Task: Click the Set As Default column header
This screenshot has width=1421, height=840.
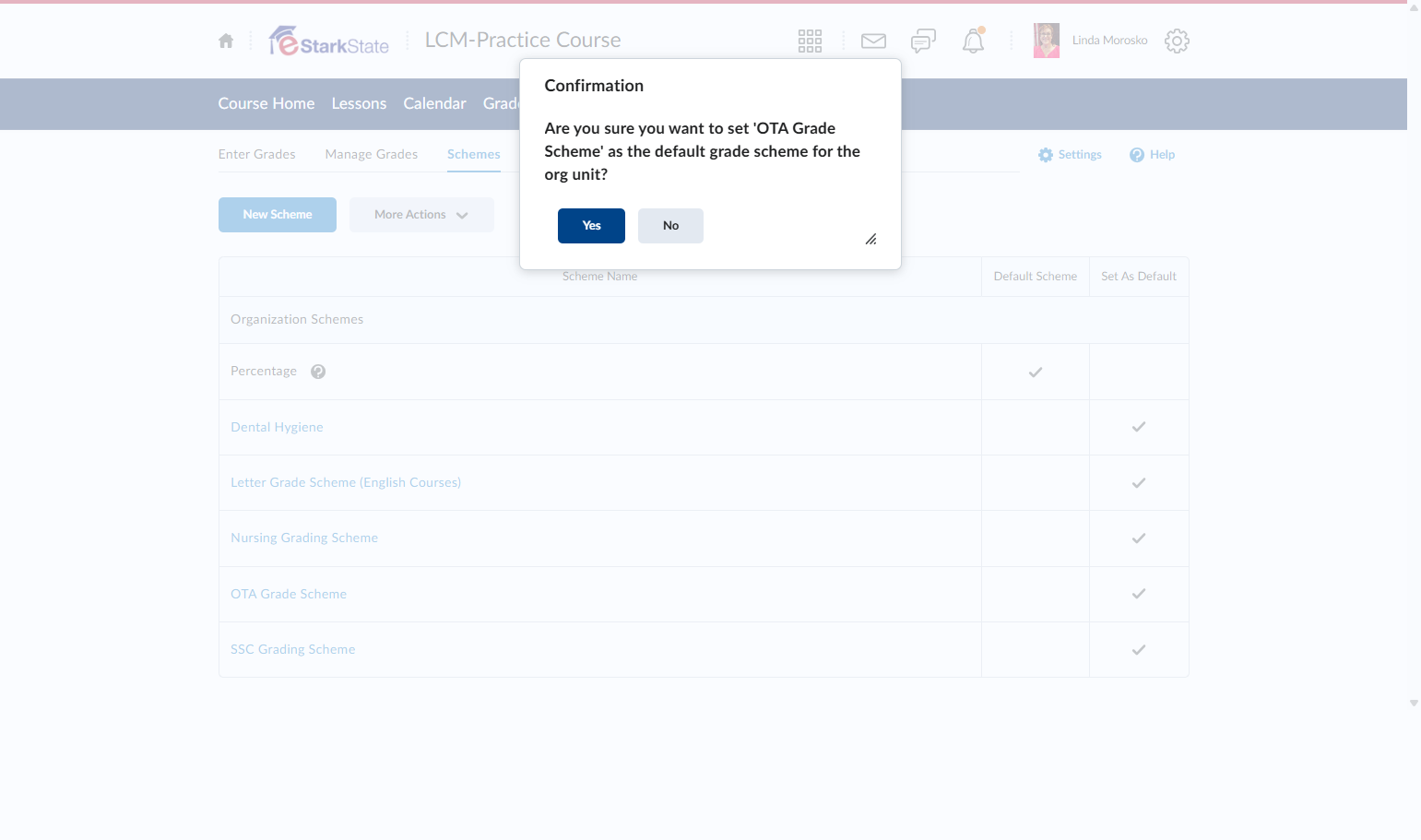Action: [x=1139, y=277]
